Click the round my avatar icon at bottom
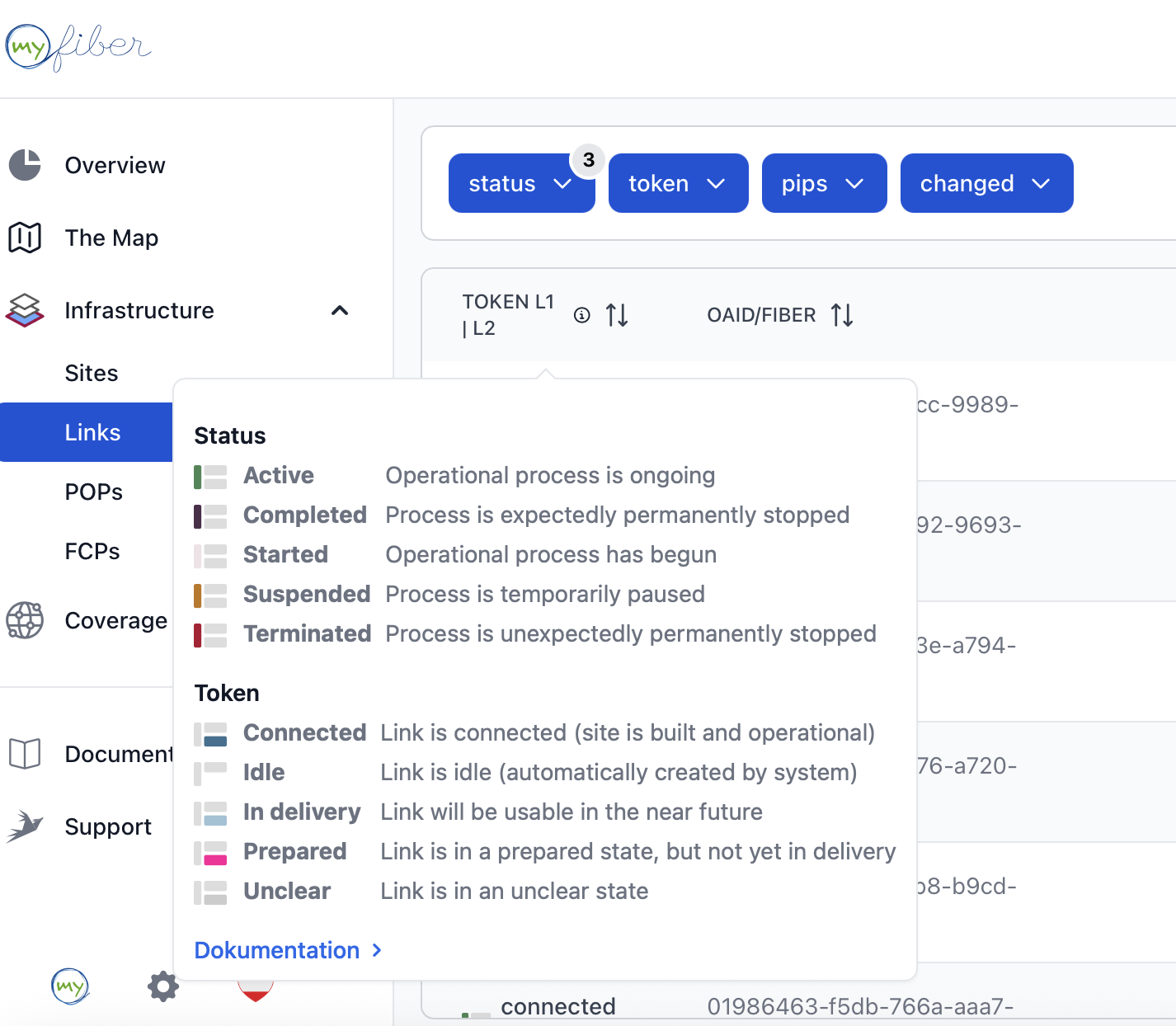 pyautogui.click(x=70, y=986)
